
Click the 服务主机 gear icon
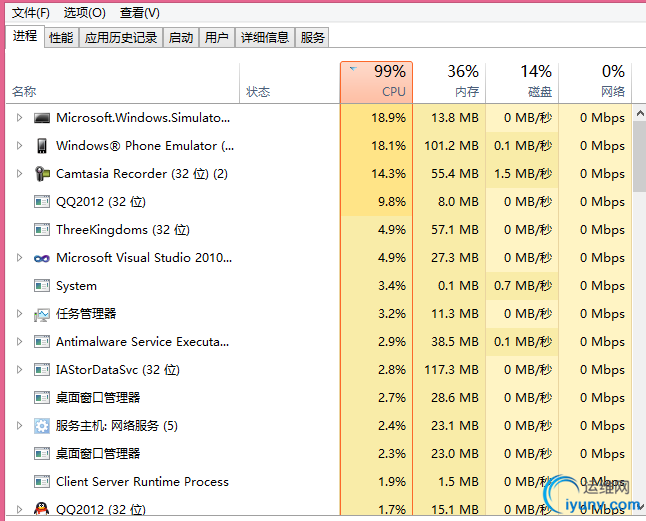pos(42,426)
